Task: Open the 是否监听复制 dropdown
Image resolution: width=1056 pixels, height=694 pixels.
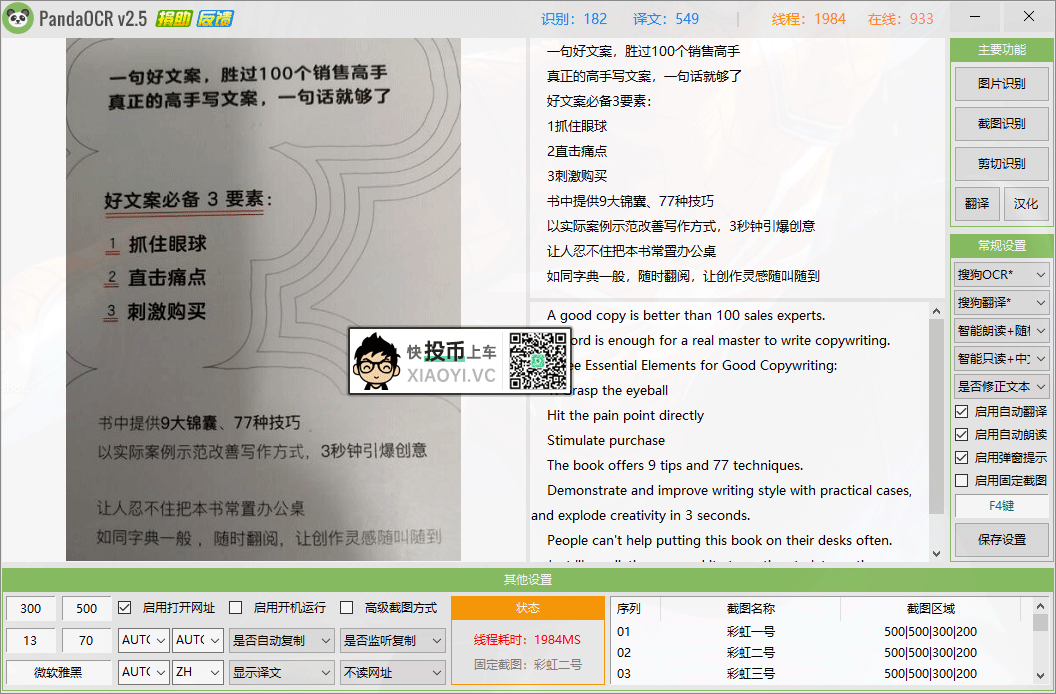Action: pyautogui.click(x=393, y=641)
